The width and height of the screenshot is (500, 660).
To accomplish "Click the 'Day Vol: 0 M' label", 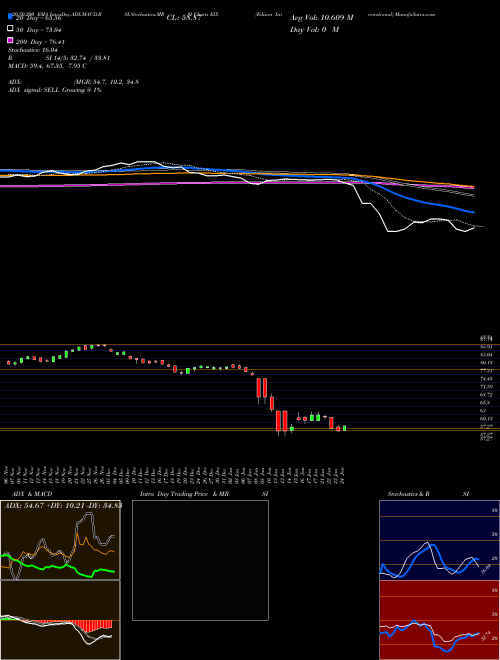I will 314,30.
